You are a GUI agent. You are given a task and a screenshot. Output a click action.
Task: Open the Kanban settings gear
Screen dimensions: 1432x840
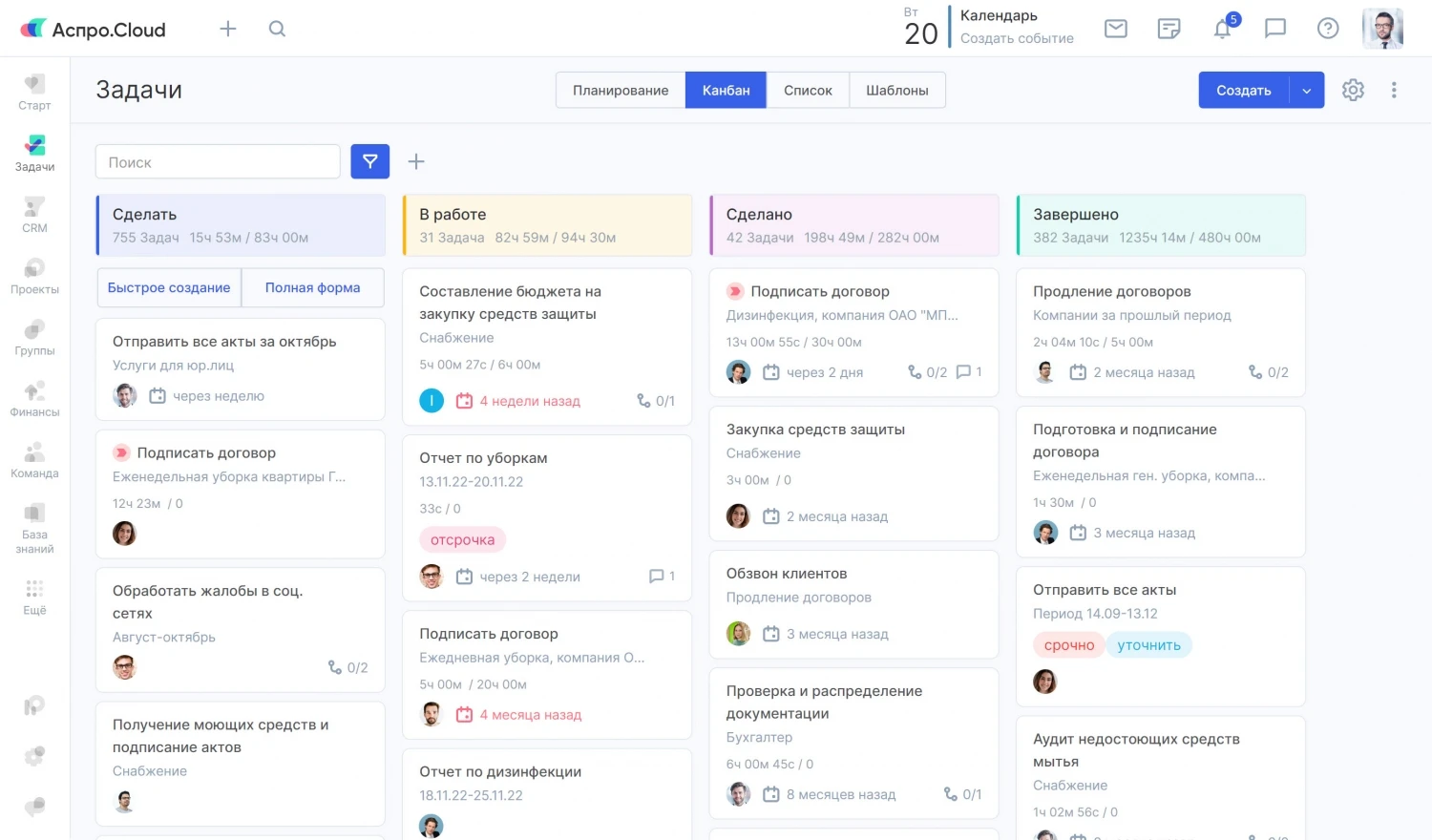coord(1353,90)
